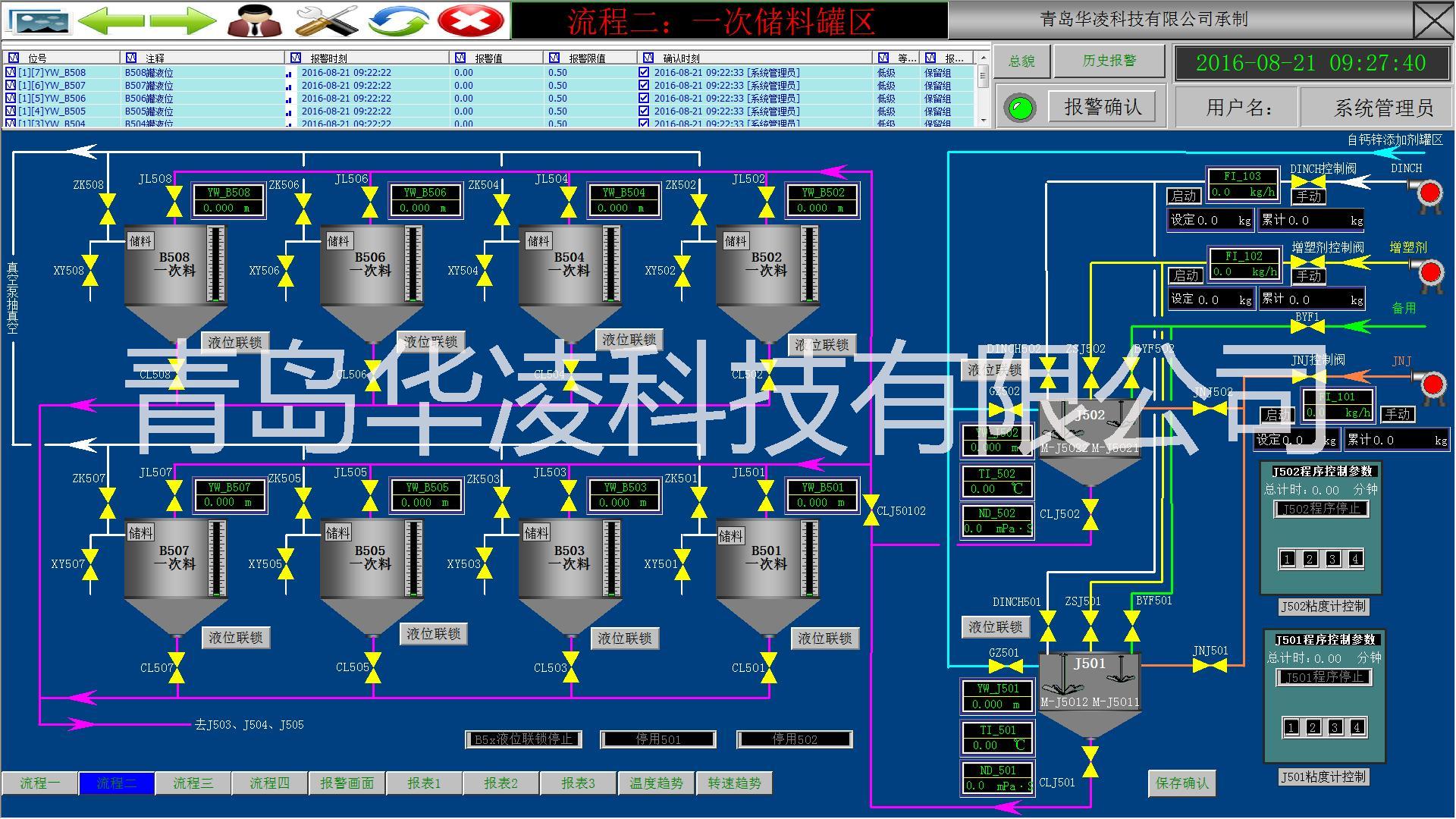This screenshot has height=819, width=1456.
Task: Click the red X exit icon
Action: (471, 20)
